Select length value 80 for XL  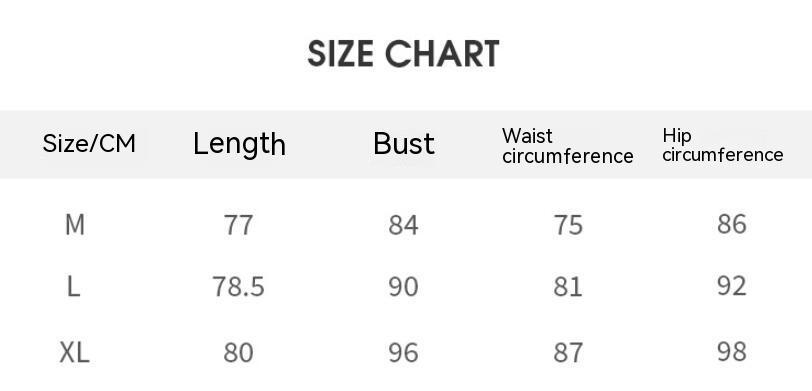click(x=238, y=353)
